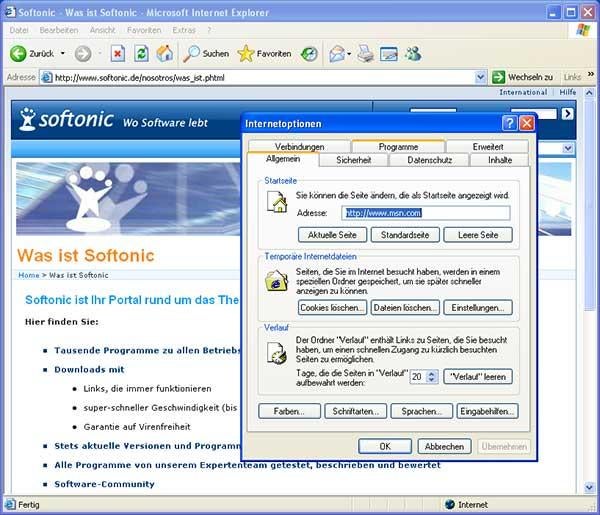This screenshot has height=515, width=600.
Task: Switch to the Programme tab
Action: 398,147
